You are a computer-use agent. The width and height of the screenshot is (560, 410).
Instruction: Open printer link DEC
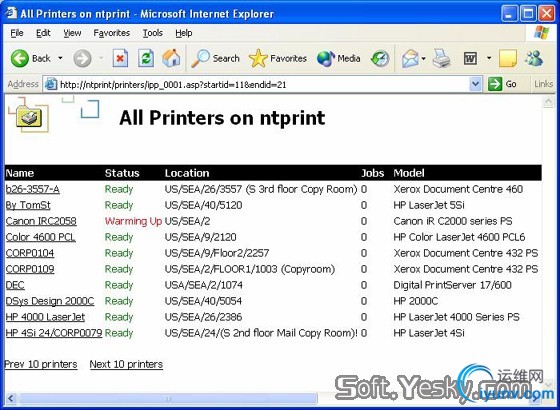[15, 285]
